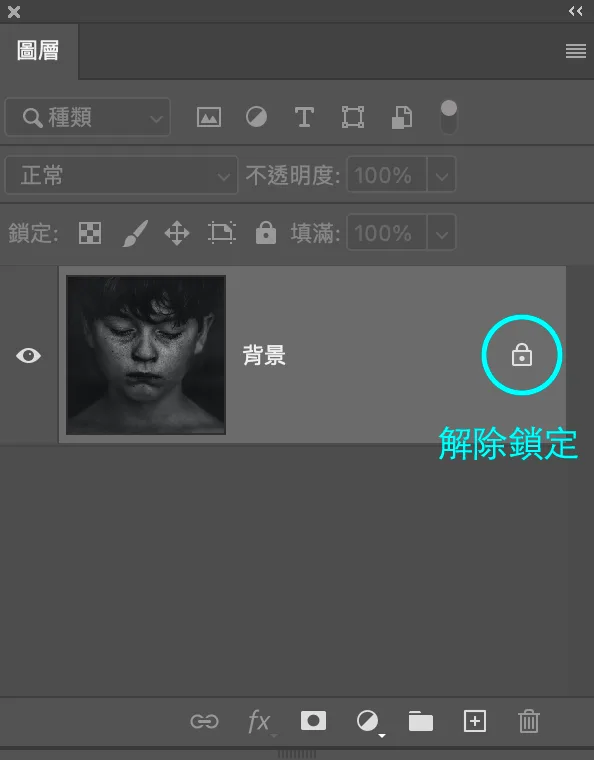Image resolution: width=594 pixels, height=760 pixels.
Task: Select the 背景 layer thumbnail
Action: coord(146,355)
